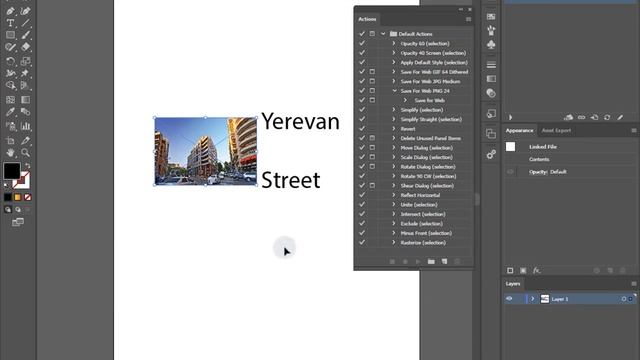Screen dimensions: 640x360
Task: Toggle checkmark for Revert action
Action: (362, 129)
